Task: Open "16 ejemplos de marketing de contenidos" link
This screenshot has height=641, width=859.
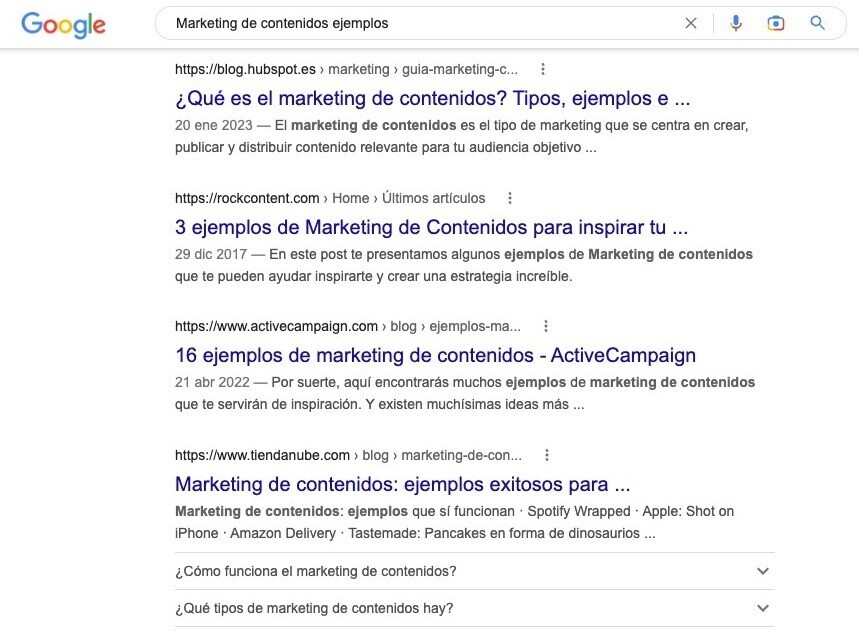Action: click(x=435, y=355)
